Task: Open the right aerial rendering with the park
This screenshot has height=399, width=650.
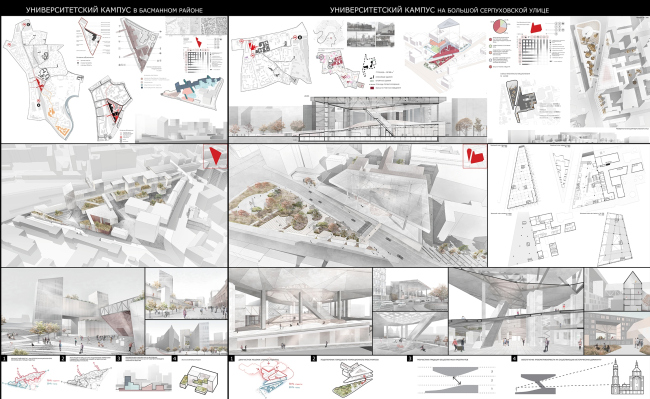Action: click(x=358, y=205)
